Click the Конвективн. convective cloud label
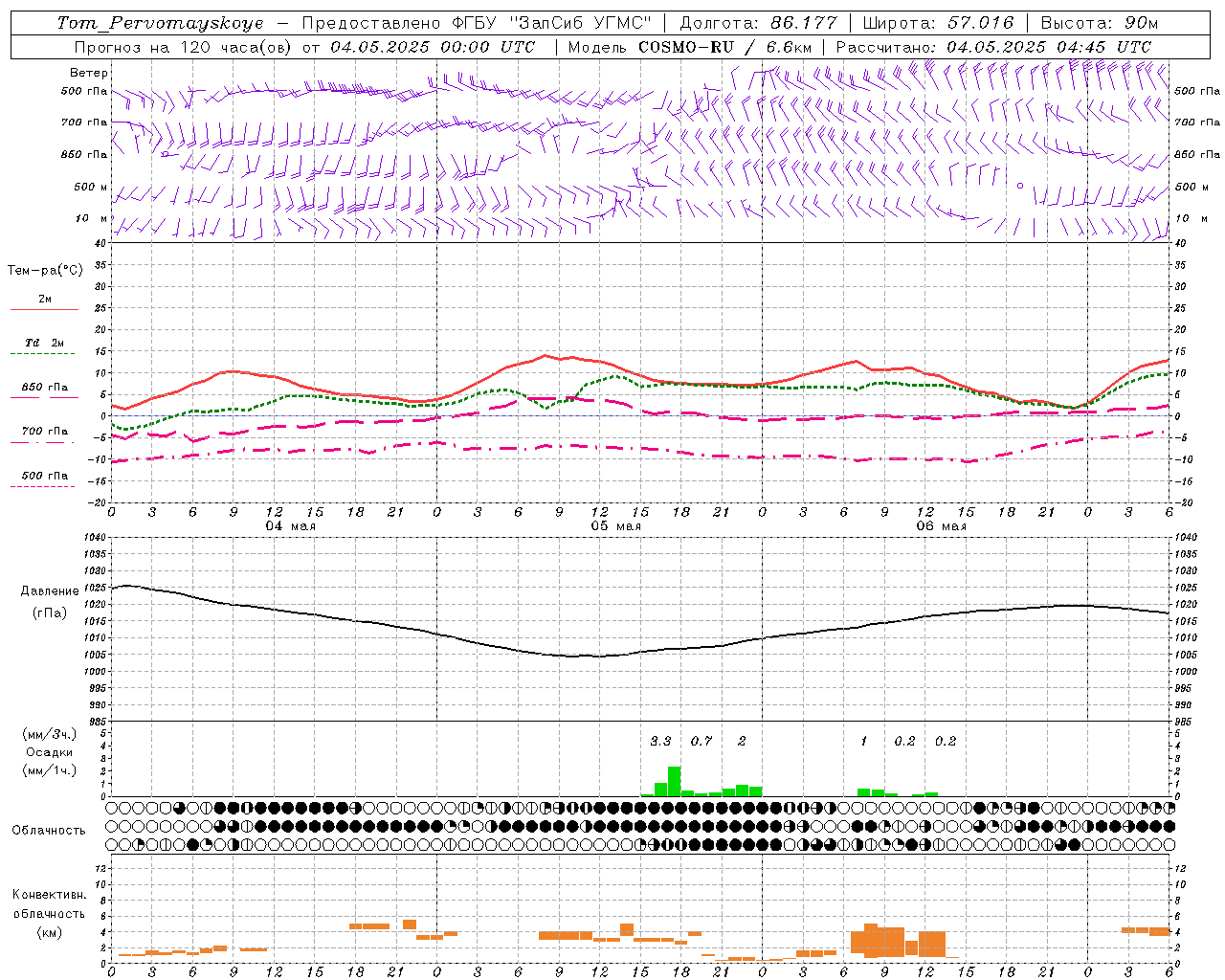 pos(49,894)
